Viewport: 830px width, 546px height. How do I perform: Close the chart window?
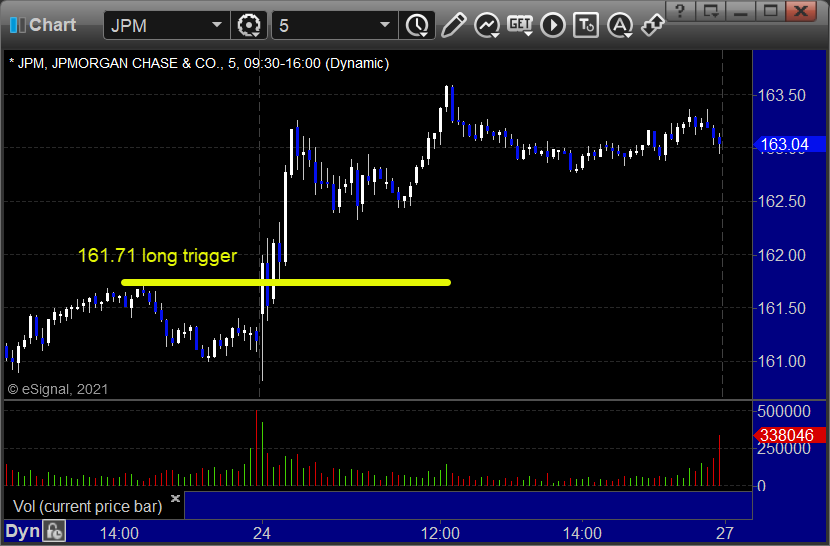pyautogui.click(x=802, y=11)
